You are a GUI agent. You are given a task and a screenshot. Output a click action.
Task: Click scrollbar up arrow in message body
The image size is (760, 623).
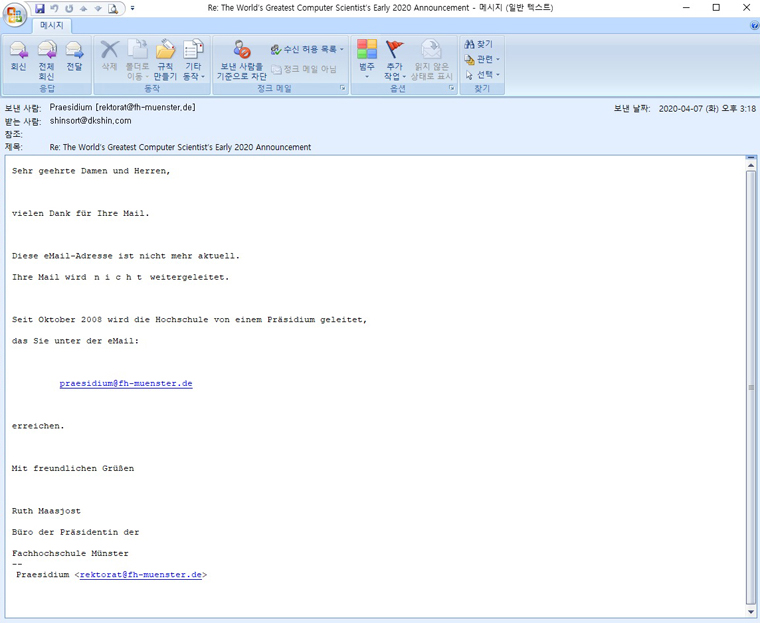(751, 165)
